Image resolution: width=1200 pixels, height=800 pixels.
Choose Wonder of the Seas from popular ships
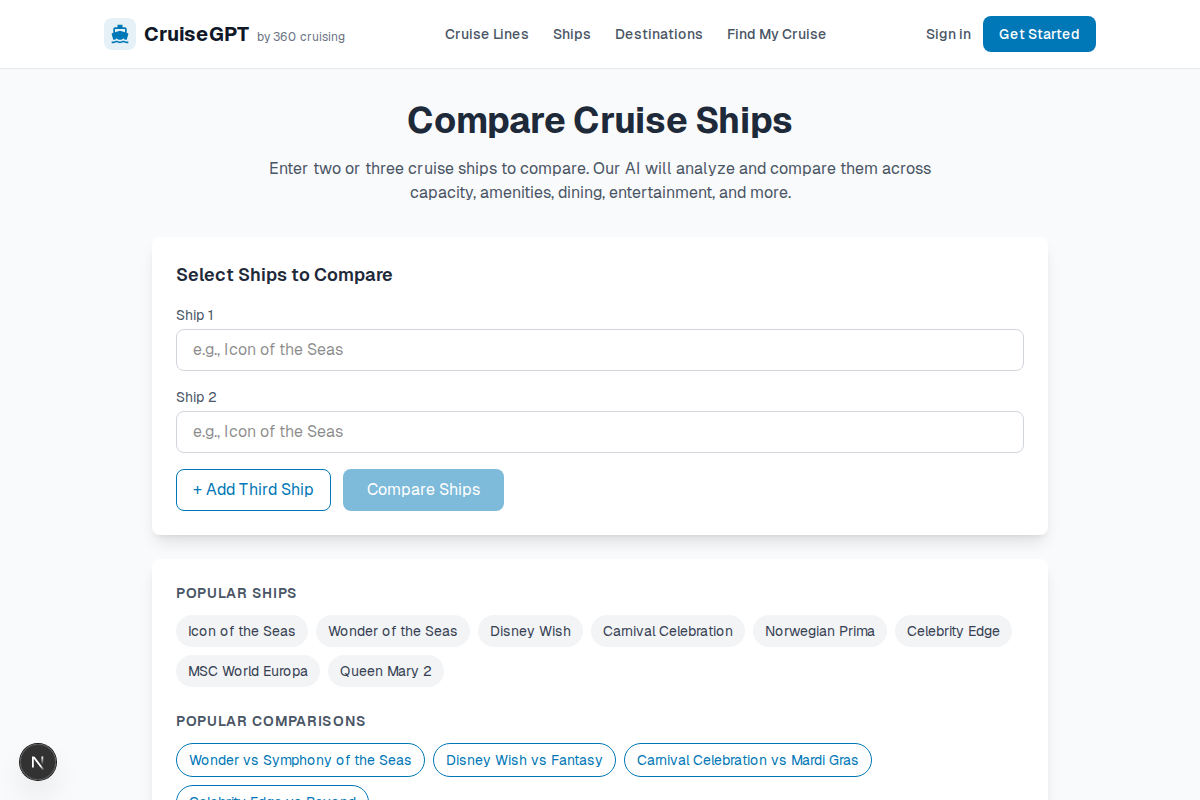point(392,631)
